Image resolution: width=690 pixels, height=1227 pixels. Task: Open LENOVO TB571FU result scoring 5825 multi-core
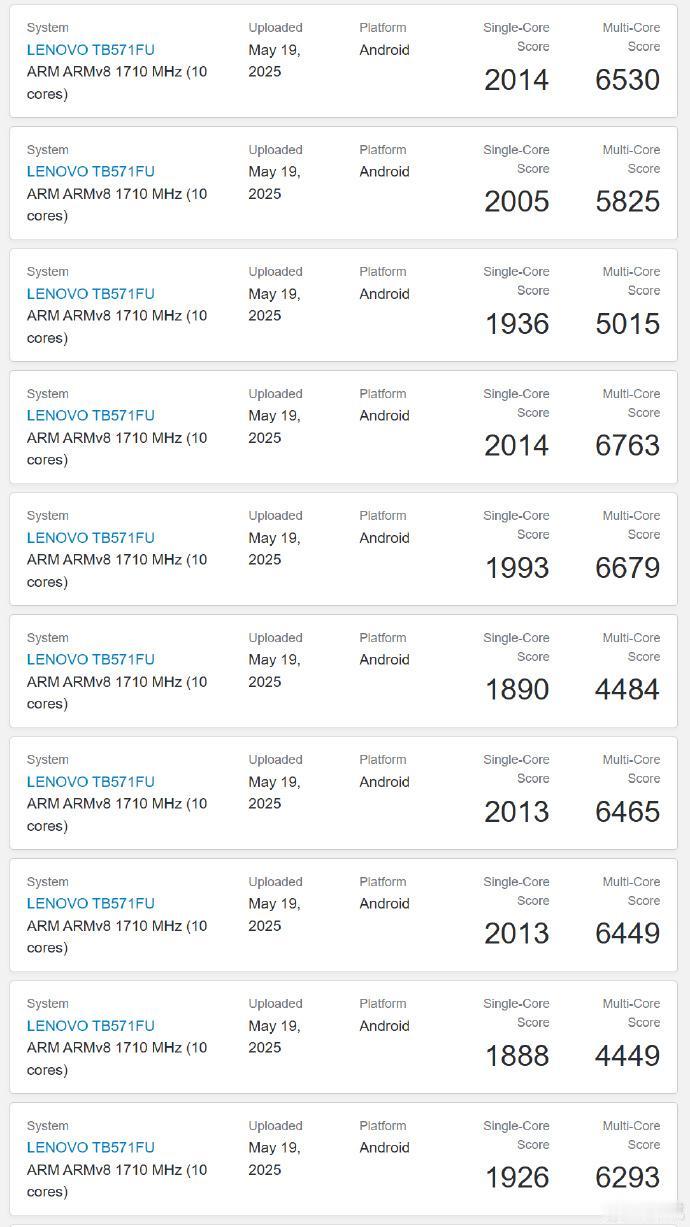tap(90, 172)
